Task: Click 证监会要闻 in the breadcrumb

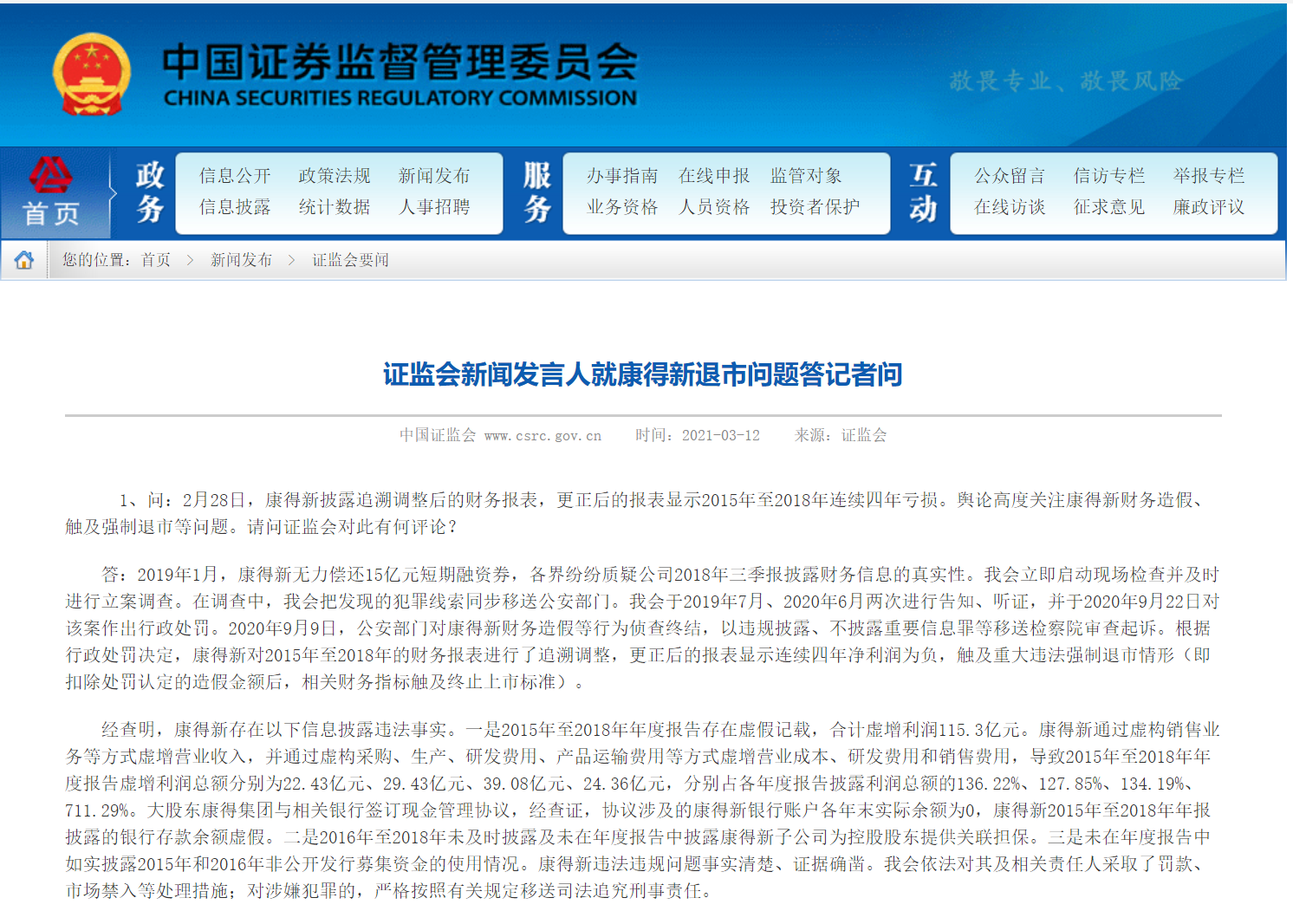Action: pyautogui.click(x=350, y=260)
